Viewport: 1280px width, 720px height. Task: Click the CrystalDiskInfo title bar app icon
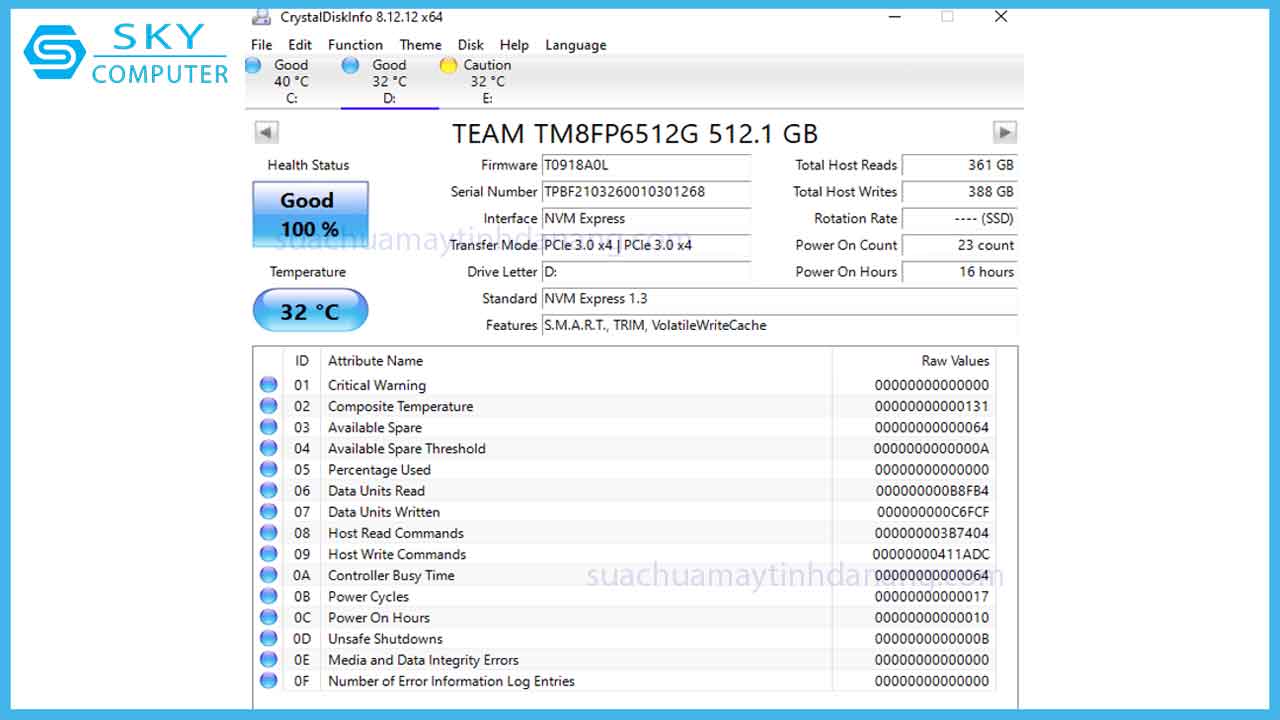pos(261,17)
